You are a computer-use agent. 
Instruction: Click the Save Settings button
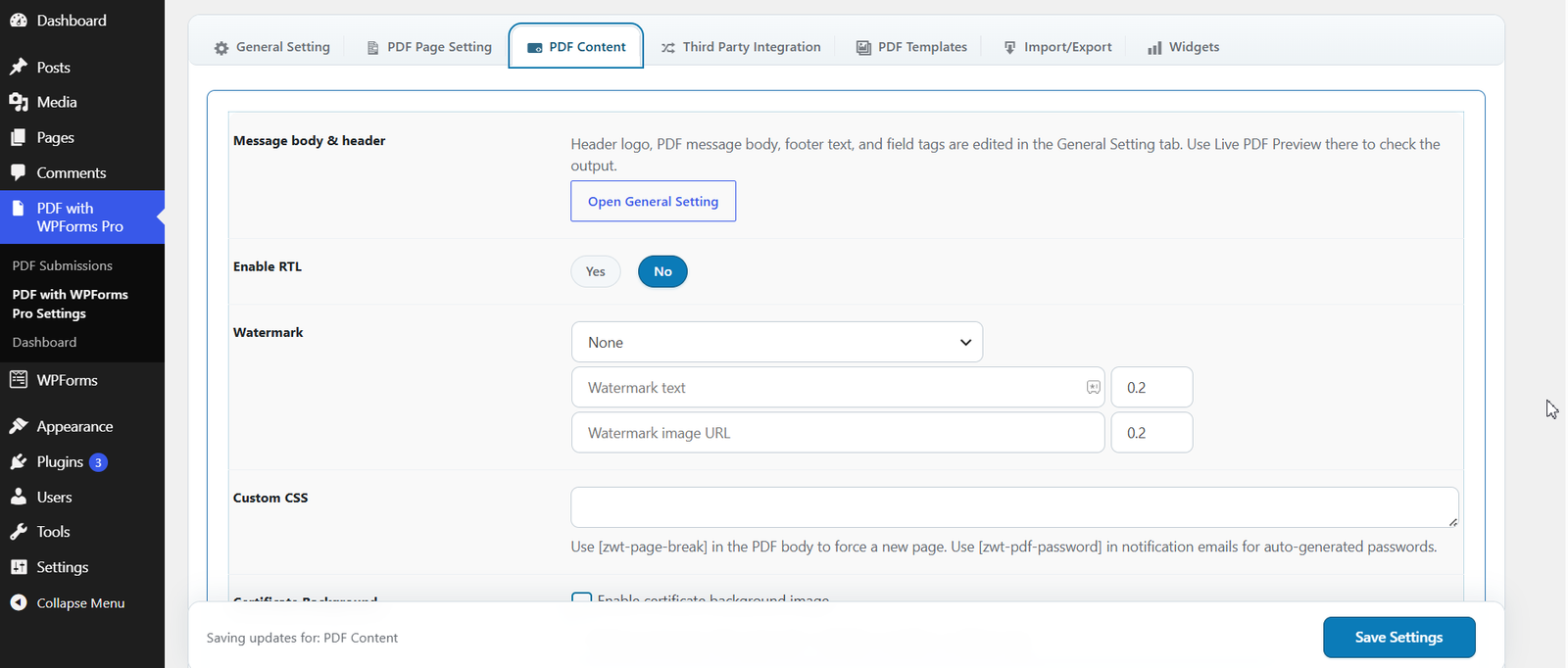[x=1399, y=638]
